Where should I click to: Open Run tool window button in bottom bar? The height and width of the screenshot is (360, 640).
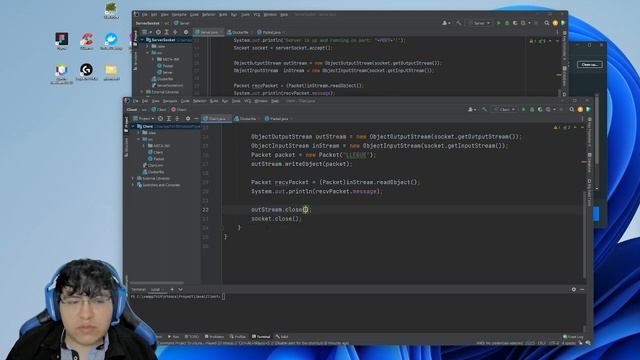(173, 337)
